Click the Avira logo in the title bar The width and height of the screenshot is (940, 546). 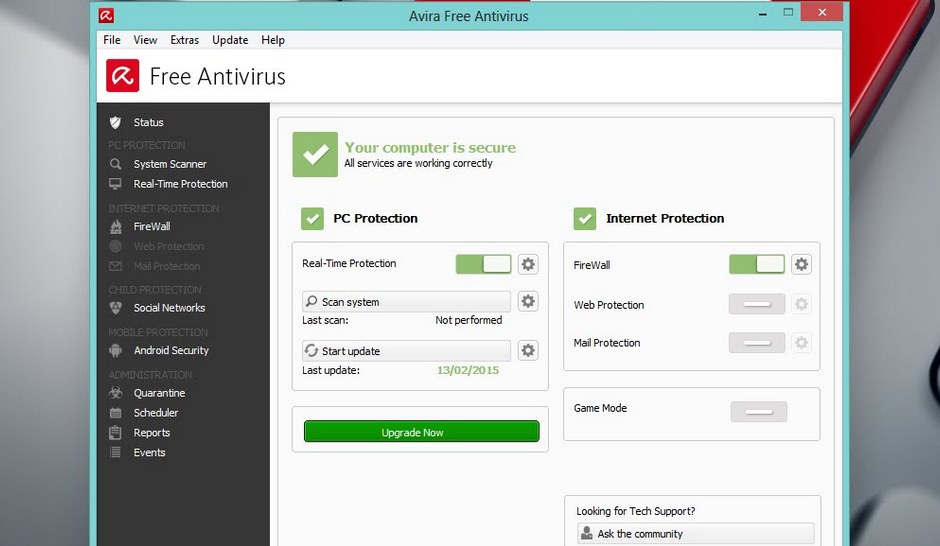tap(106, 16)
